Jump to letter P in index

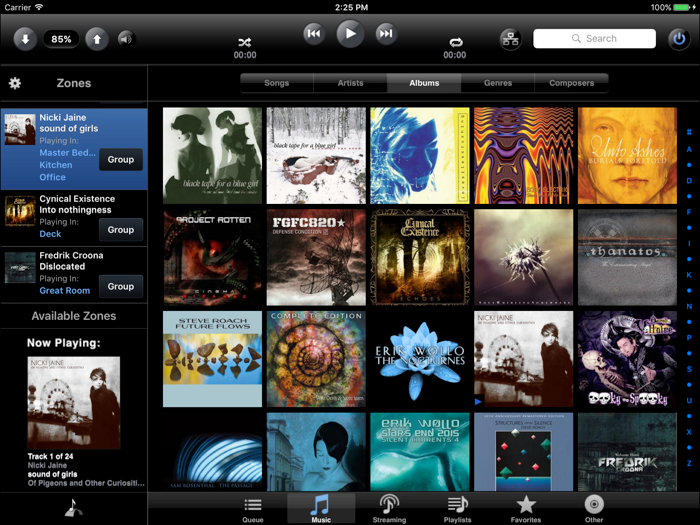(689, 338)
